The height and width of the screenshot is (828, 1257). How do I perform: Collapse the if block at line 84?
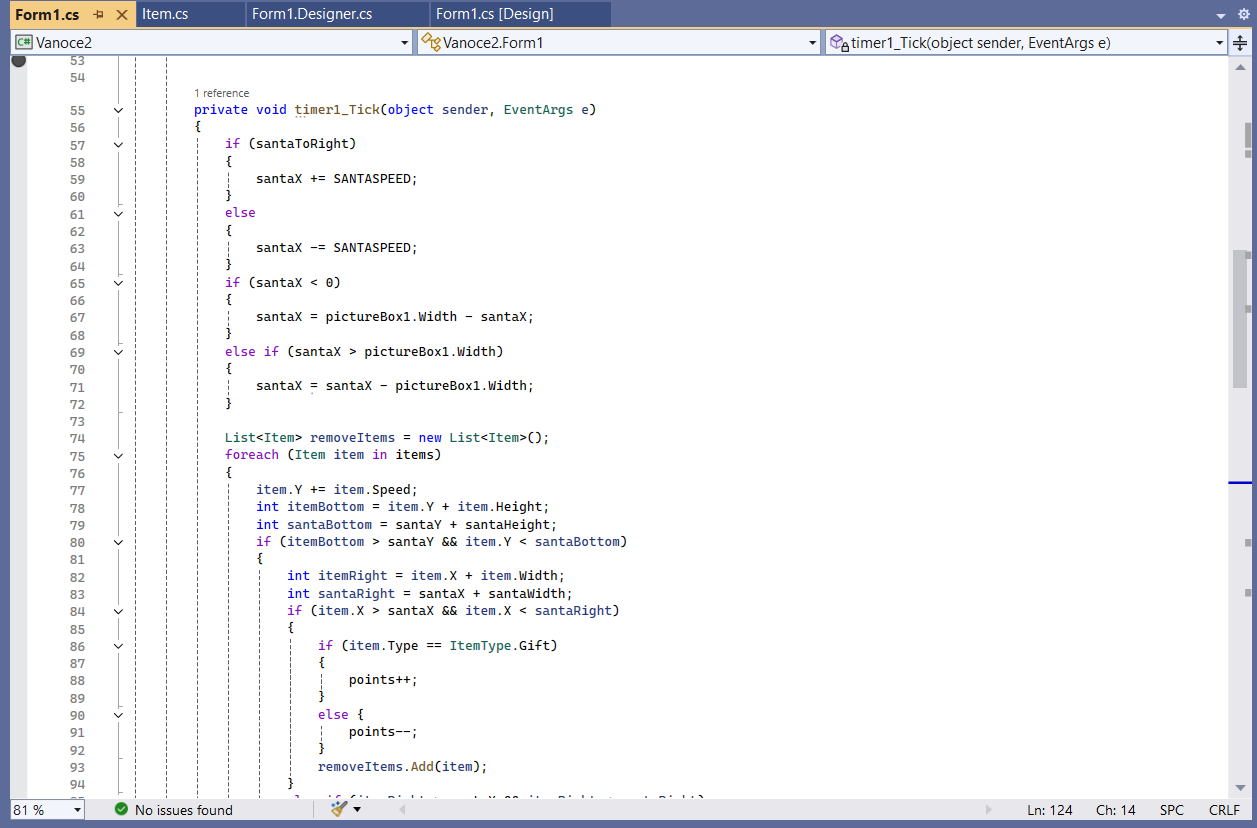(x=118, y=611)
